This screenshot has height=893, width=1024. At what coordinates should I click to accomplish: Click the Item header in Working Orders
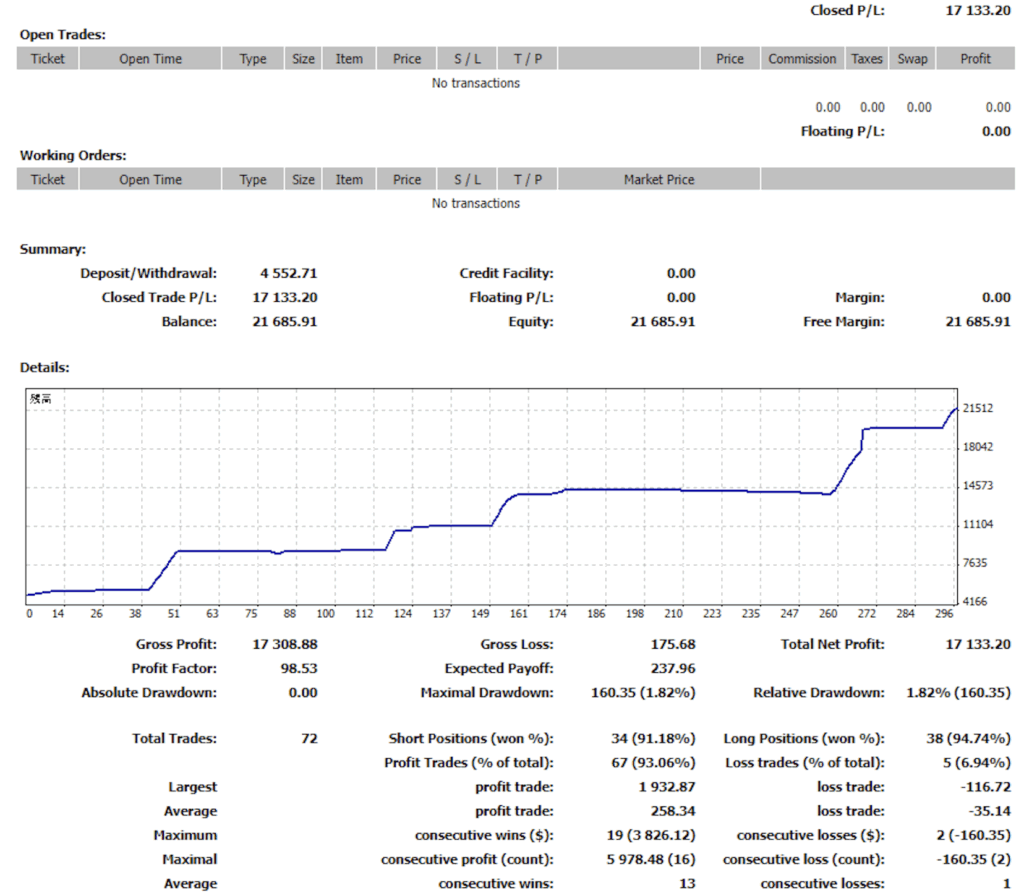pos(349,180)
